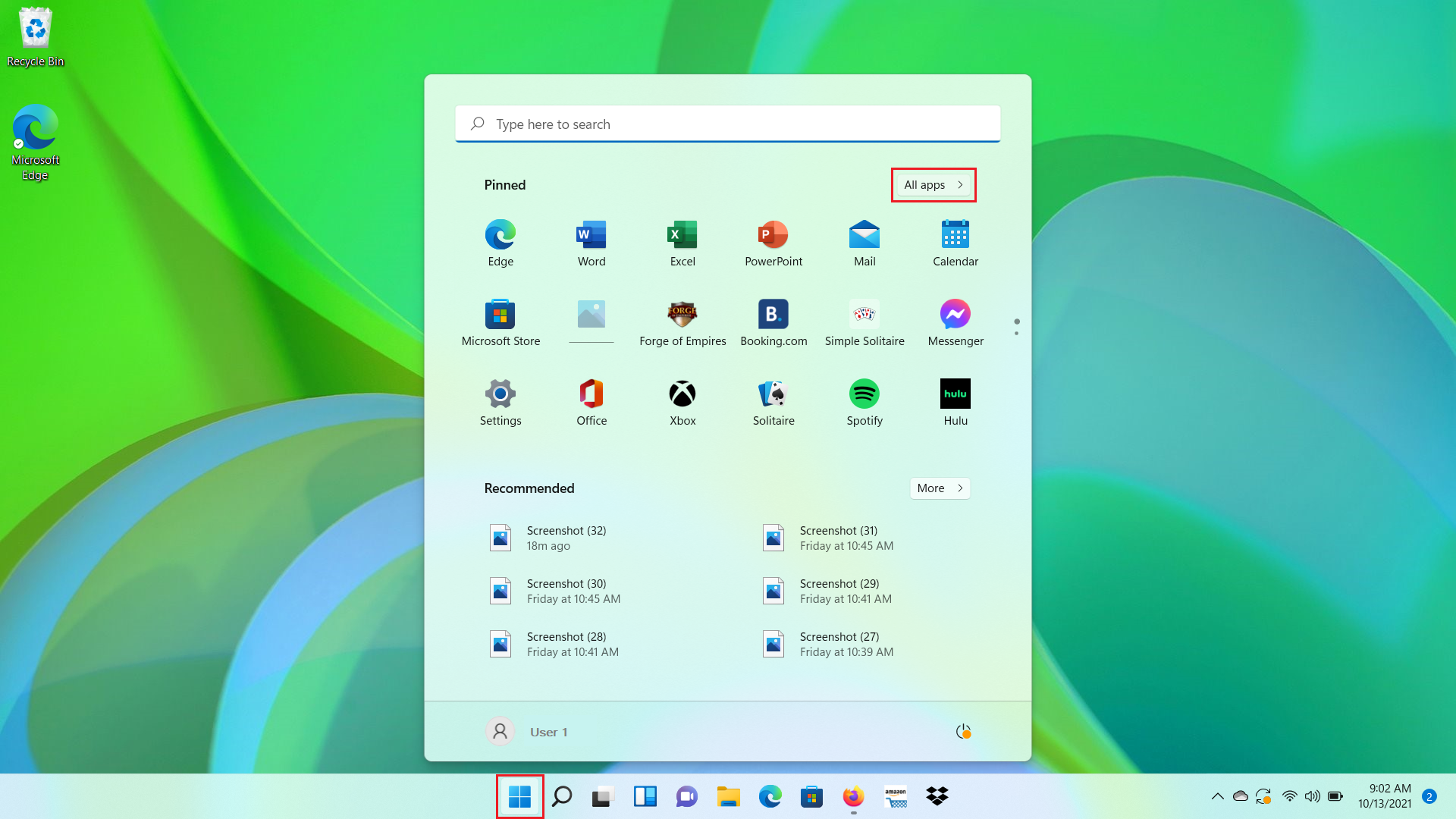Go to next pinned page dot
Image resolution: width=1456 pixels, height=819 pixels.
tap(1016, 333)
